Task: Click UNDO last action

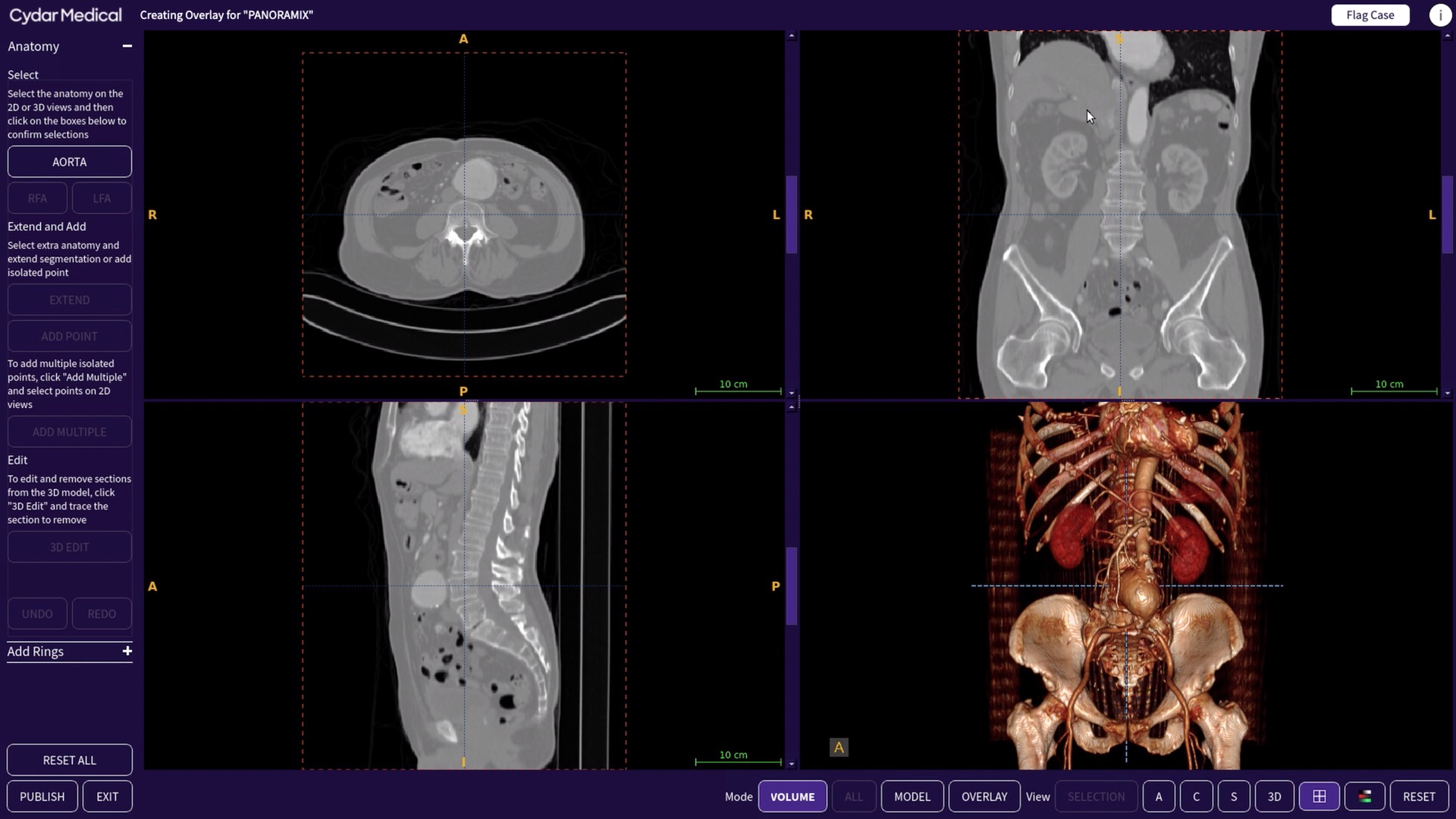Action: (37, 613)
